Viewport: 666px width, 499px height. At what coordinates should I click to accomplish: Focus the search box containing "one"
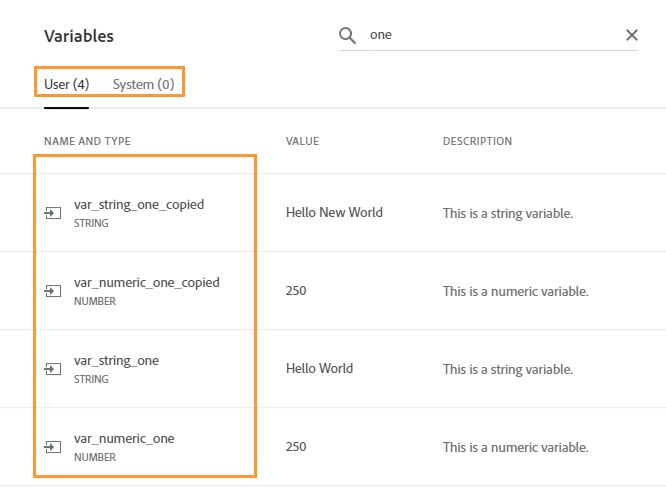tap(490, 35)
